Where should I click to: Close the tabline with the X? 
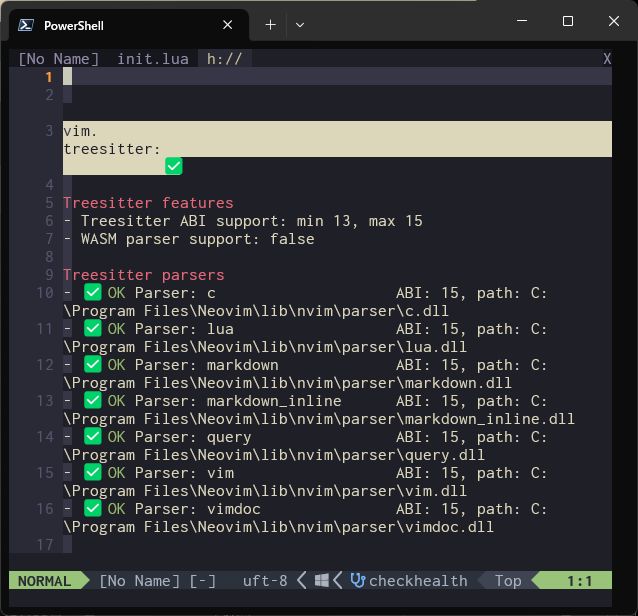click(606, 59)
